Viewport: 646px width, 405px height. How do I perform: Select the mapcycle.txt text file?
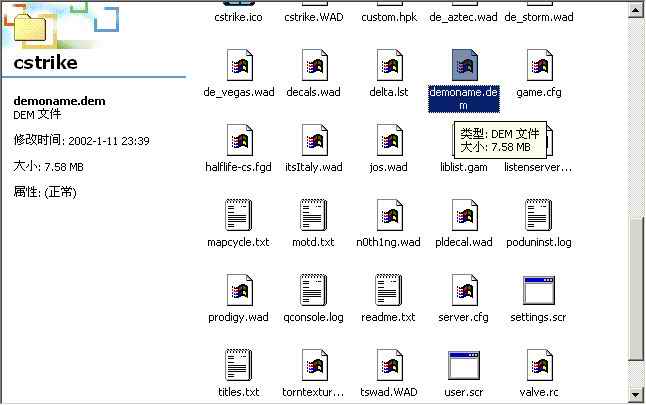(238, 216)
